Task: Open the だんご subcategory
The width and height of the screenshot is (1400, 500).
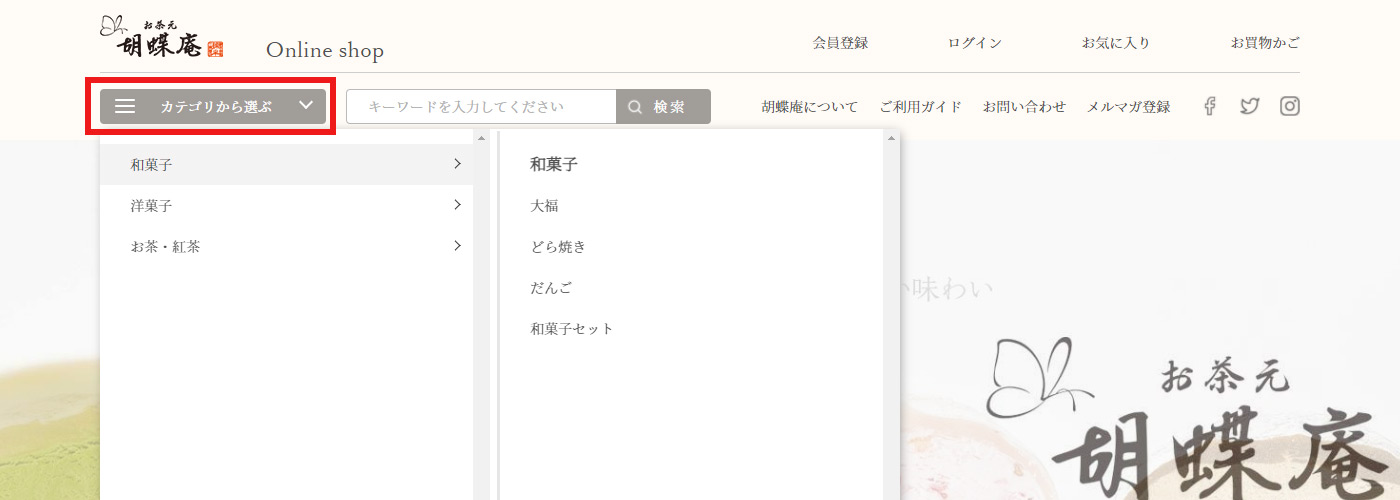Action: tap(551, 288)
